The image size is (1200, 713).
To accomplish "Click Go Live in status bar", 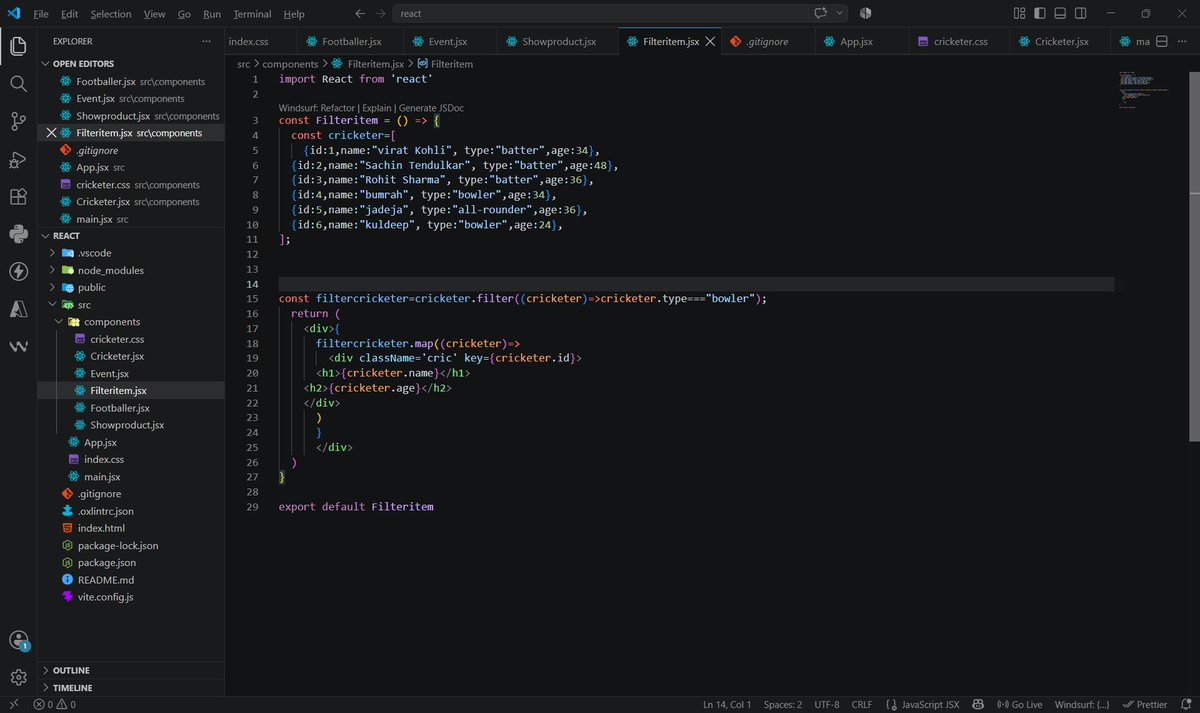I will [x=1019, y=704].
